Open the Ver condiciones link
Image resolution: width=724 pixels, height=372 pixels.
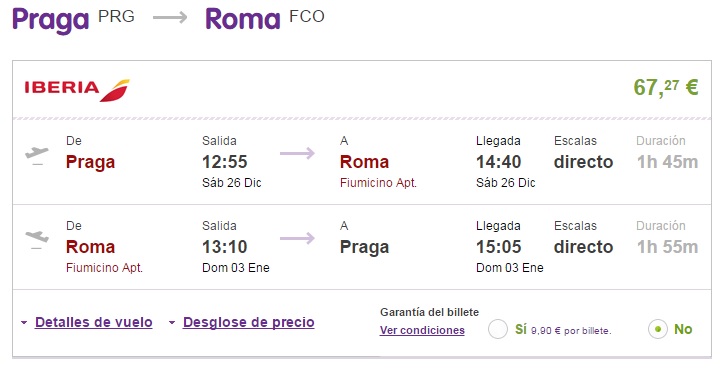(x=422, y=330)
